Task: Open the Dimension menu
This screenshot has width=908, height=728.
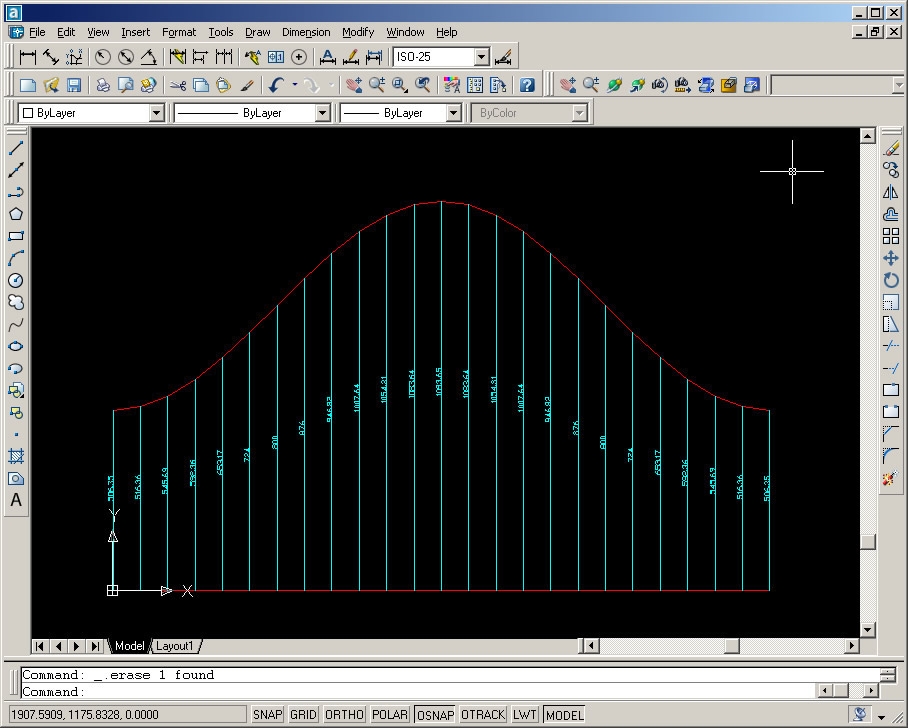Action: pyautogui.click(x=305, y=32)
